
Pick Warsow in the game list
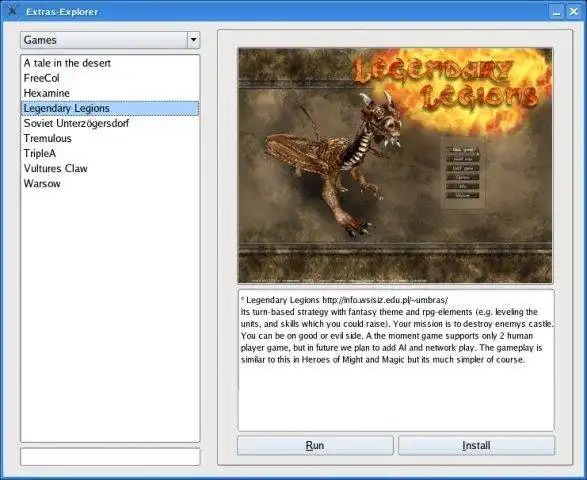pyautogui.click(x=110, y=183)
